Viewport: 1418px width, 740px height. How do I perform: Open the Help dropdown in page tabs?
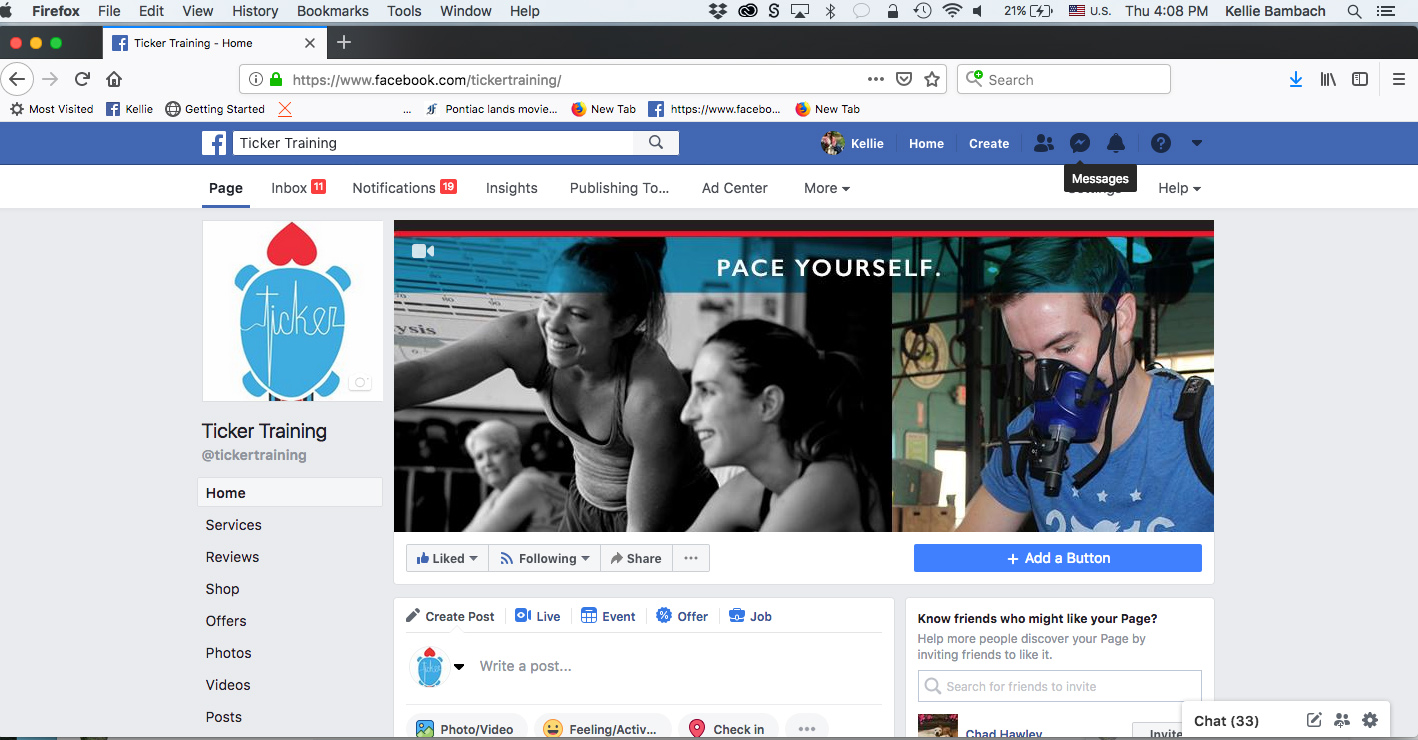click(x=1179, y=188)
